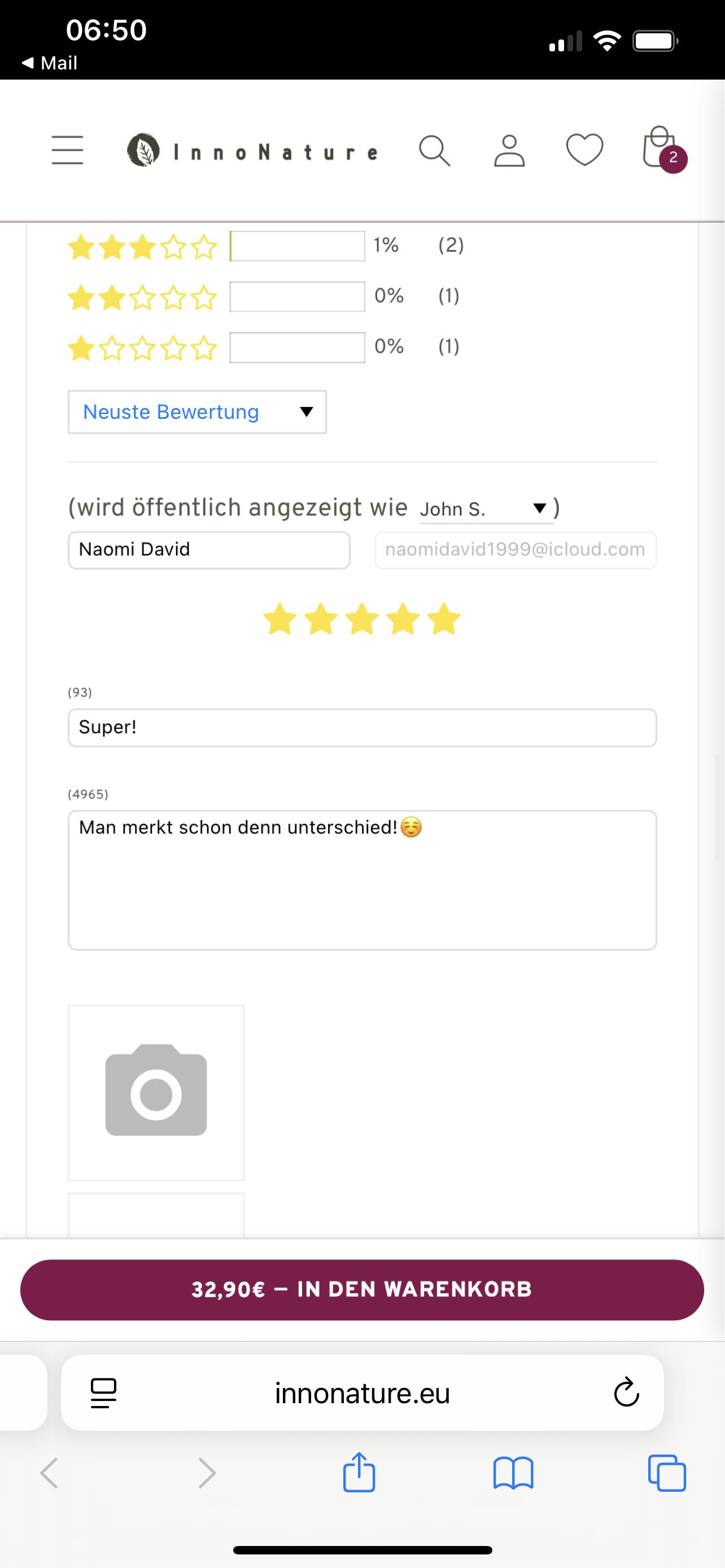This screenshot has height=1568, width=725.
Task: Tap the search magnifier icon
Action: (x=435, y=150)
